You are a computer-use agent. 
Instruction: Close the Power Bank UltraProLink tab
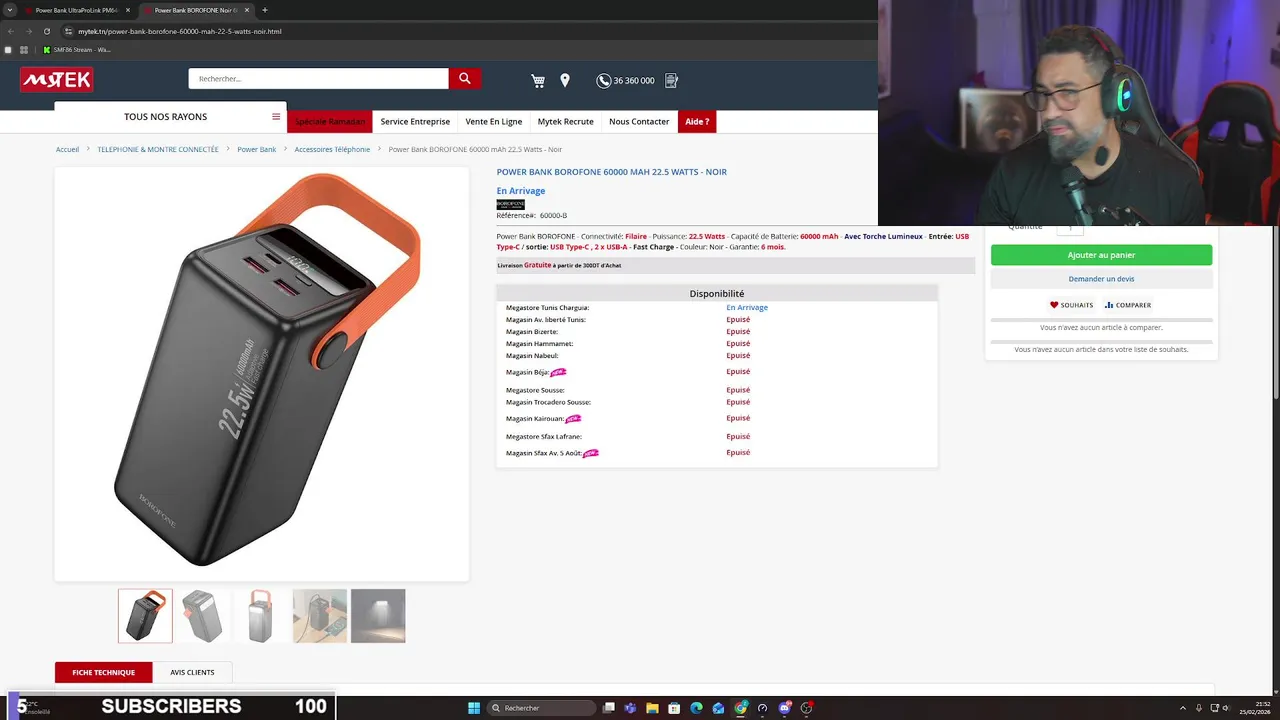pyautogui.click(x=128, y=10)
